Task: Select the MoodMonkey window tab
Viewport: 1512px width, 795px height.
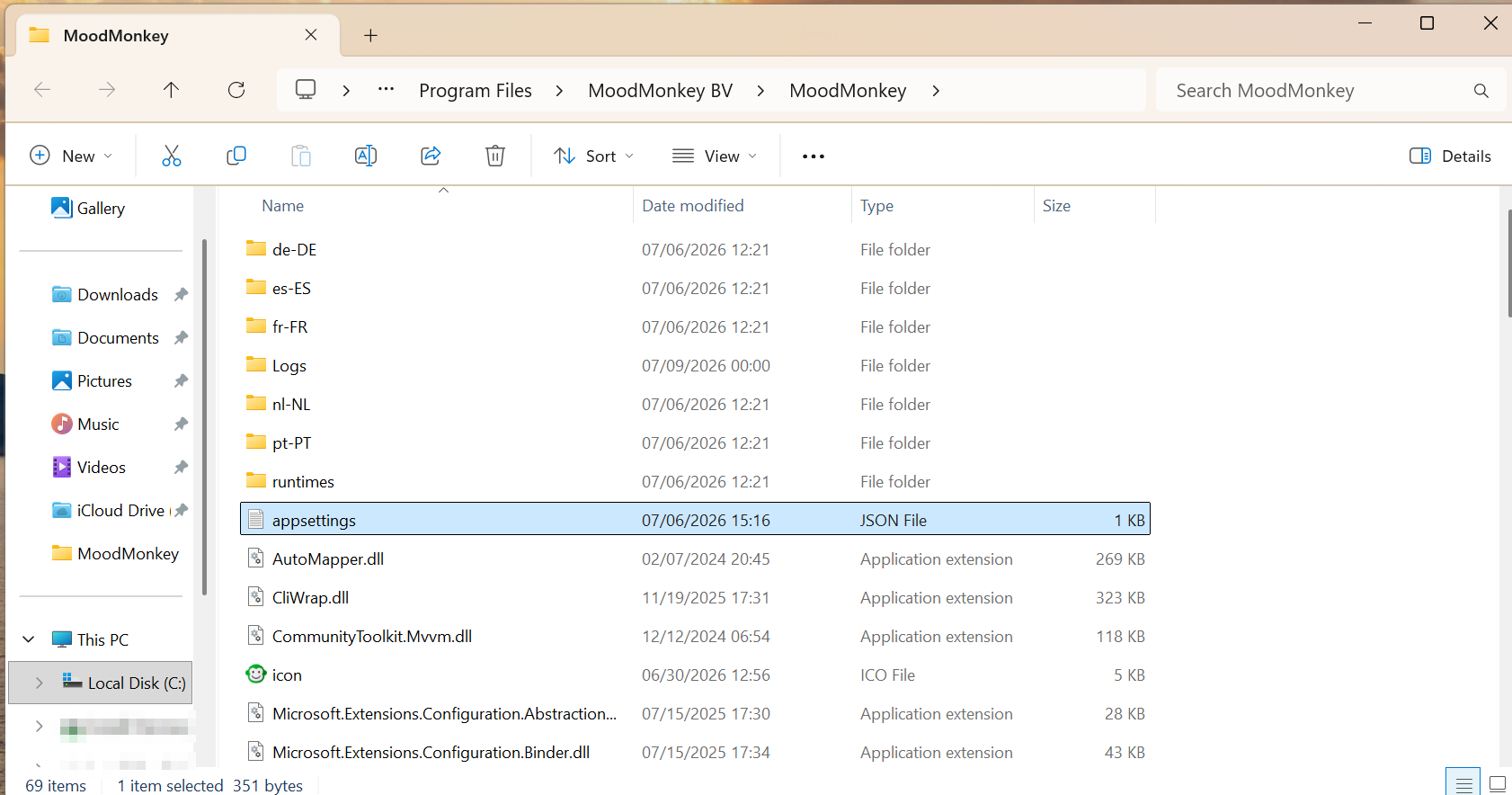Action: [178, 35]
